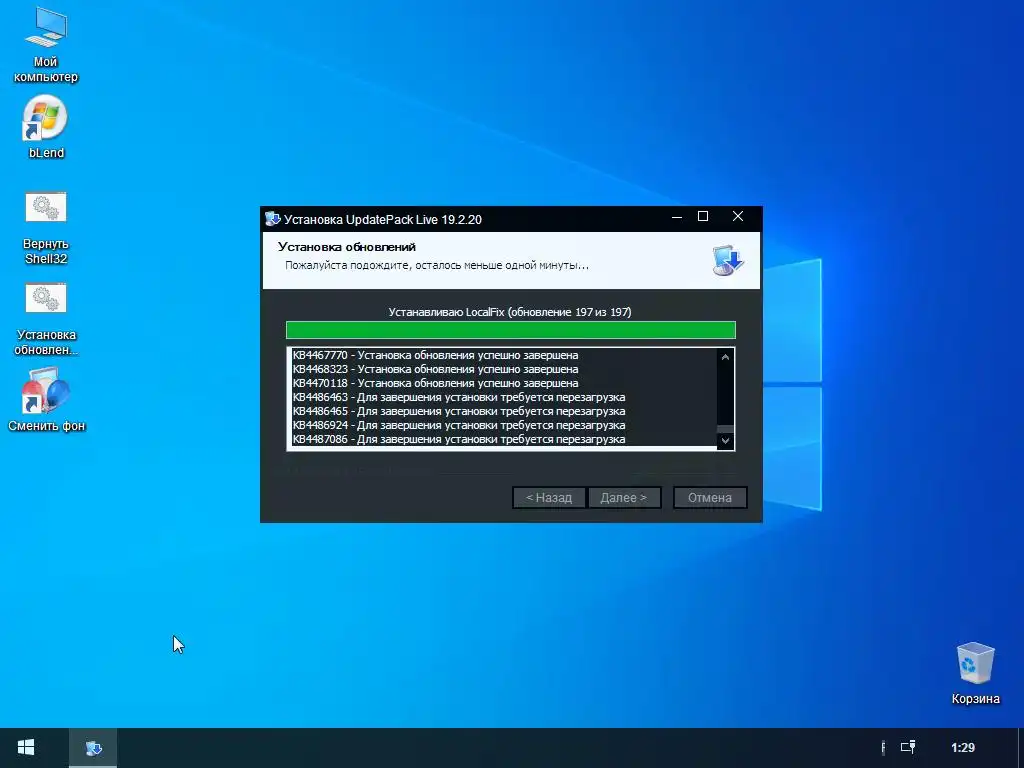Click the log list scroll-up arrow
Screen dimensions: 1024x768
pos(725,357)
